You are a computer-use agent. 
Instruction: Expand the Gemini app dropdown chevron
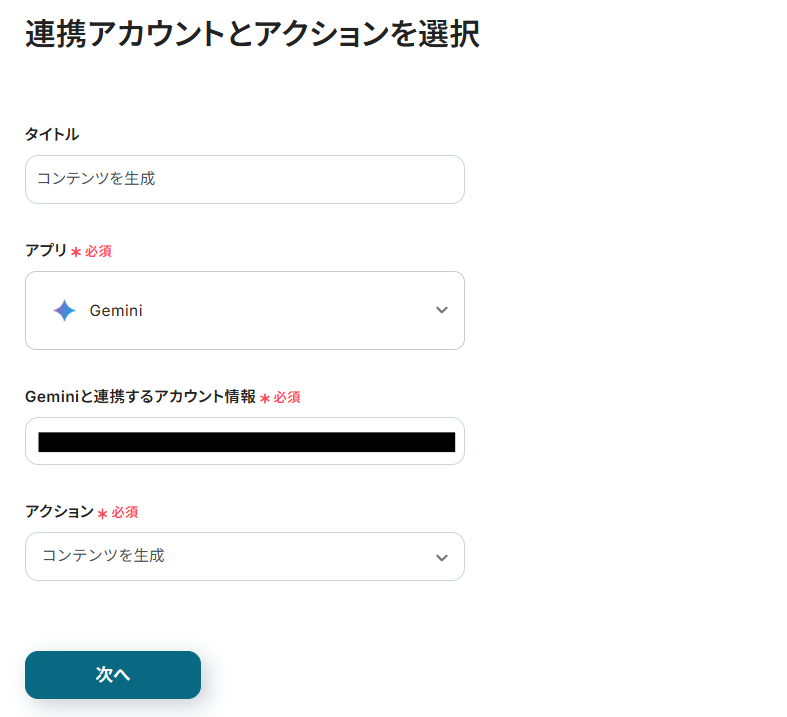[x=441, y=311]
